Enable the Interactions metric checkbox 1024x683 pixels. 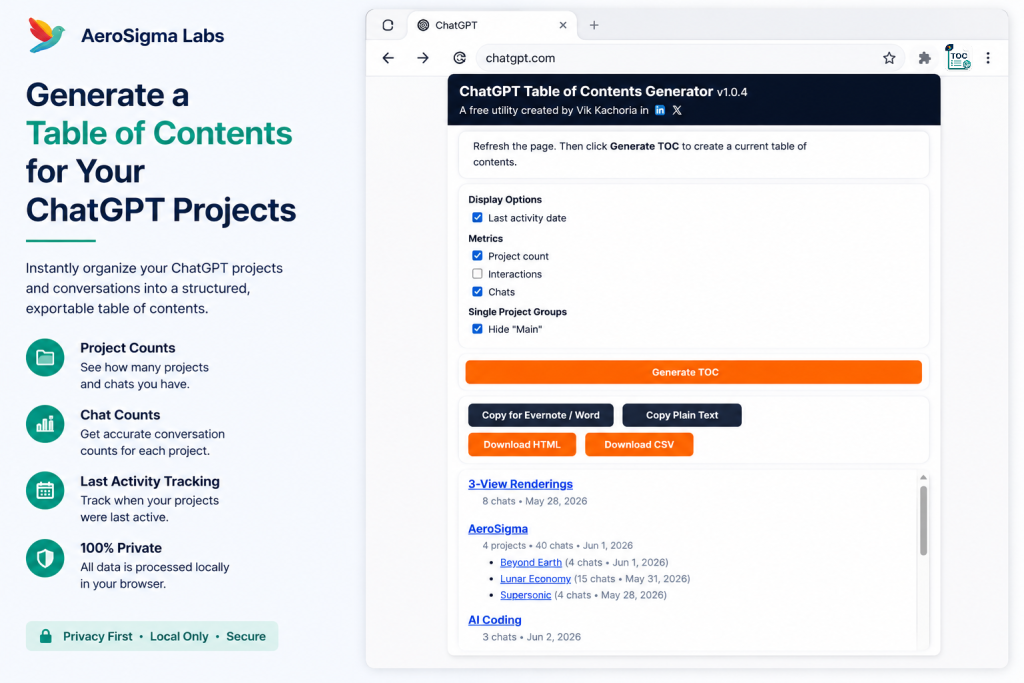pyautogui.click(x=477, y=274)
